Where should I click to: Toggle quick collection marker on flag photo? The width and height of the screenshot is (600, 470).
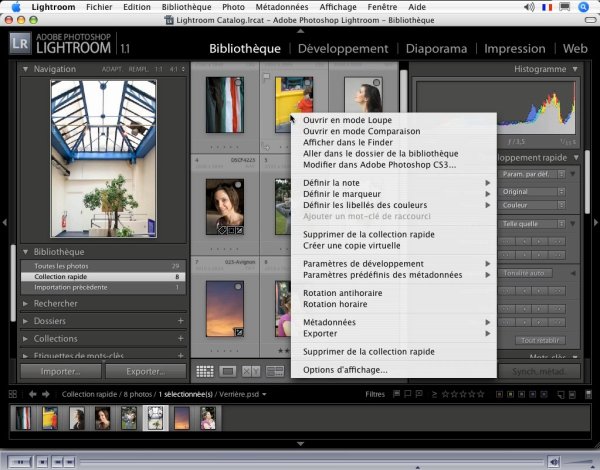click(238, 83)
